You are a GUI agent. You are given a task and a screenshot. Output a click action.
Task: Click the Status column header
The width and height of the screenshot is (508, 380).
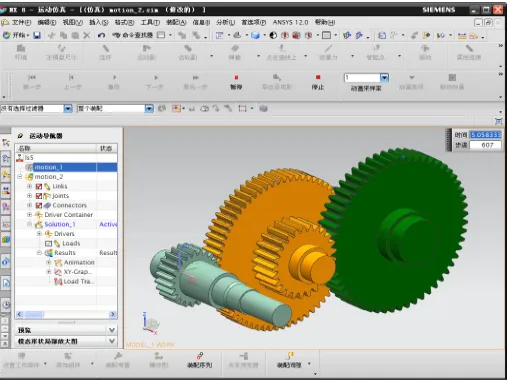coord(107,148)
